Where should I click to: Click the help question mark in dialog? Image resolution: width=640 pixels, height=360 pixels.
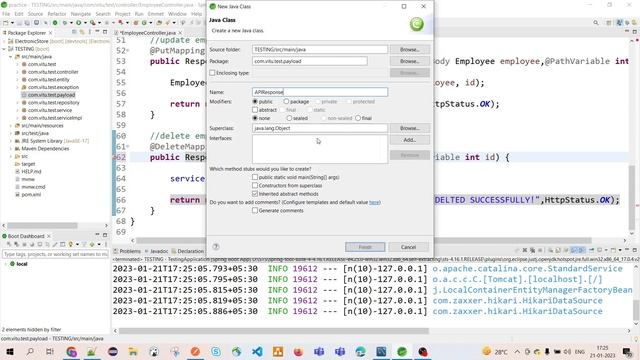point(216,247)
